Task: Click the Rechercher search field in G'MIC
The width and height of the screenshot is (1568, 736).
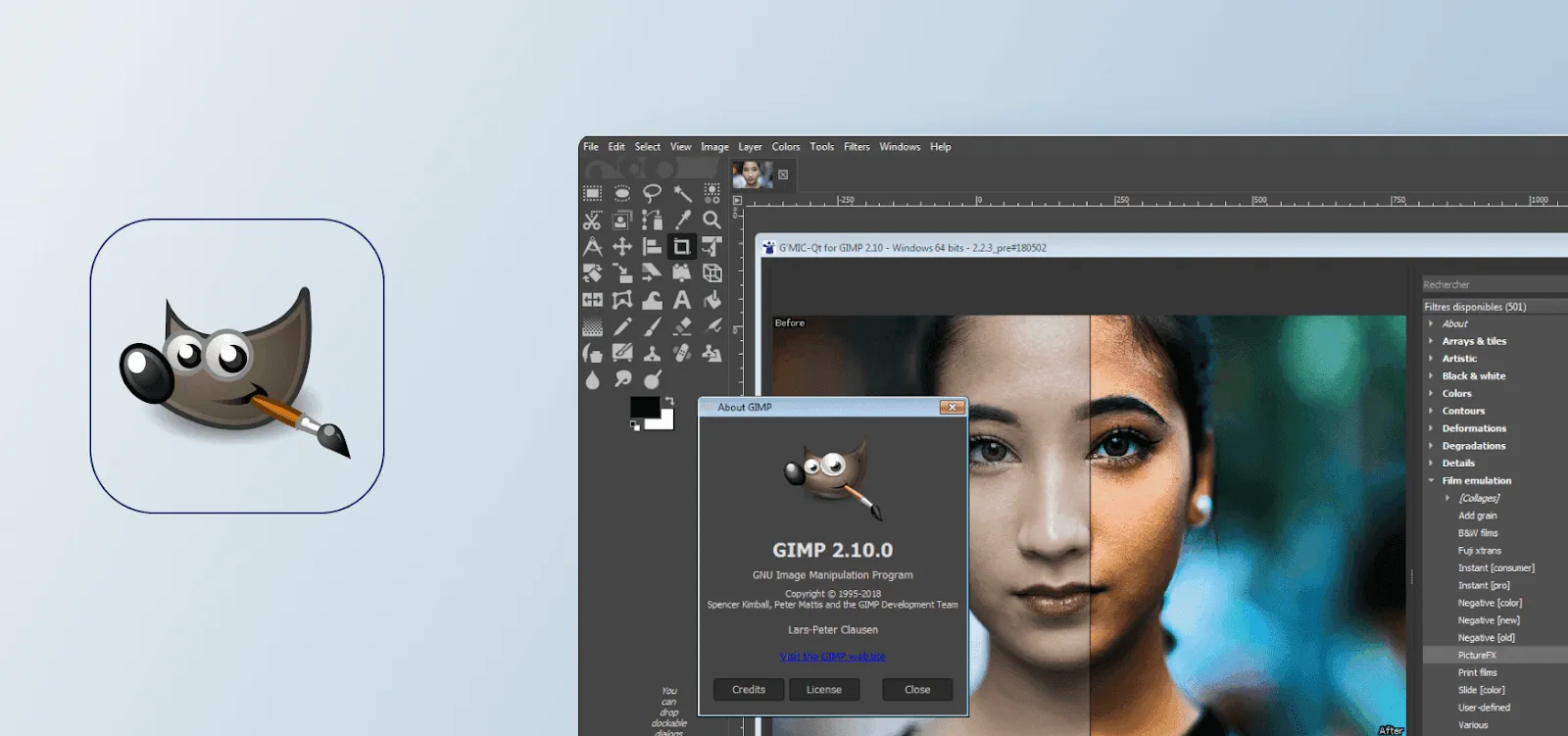Action: click(x=1495, y=285)
